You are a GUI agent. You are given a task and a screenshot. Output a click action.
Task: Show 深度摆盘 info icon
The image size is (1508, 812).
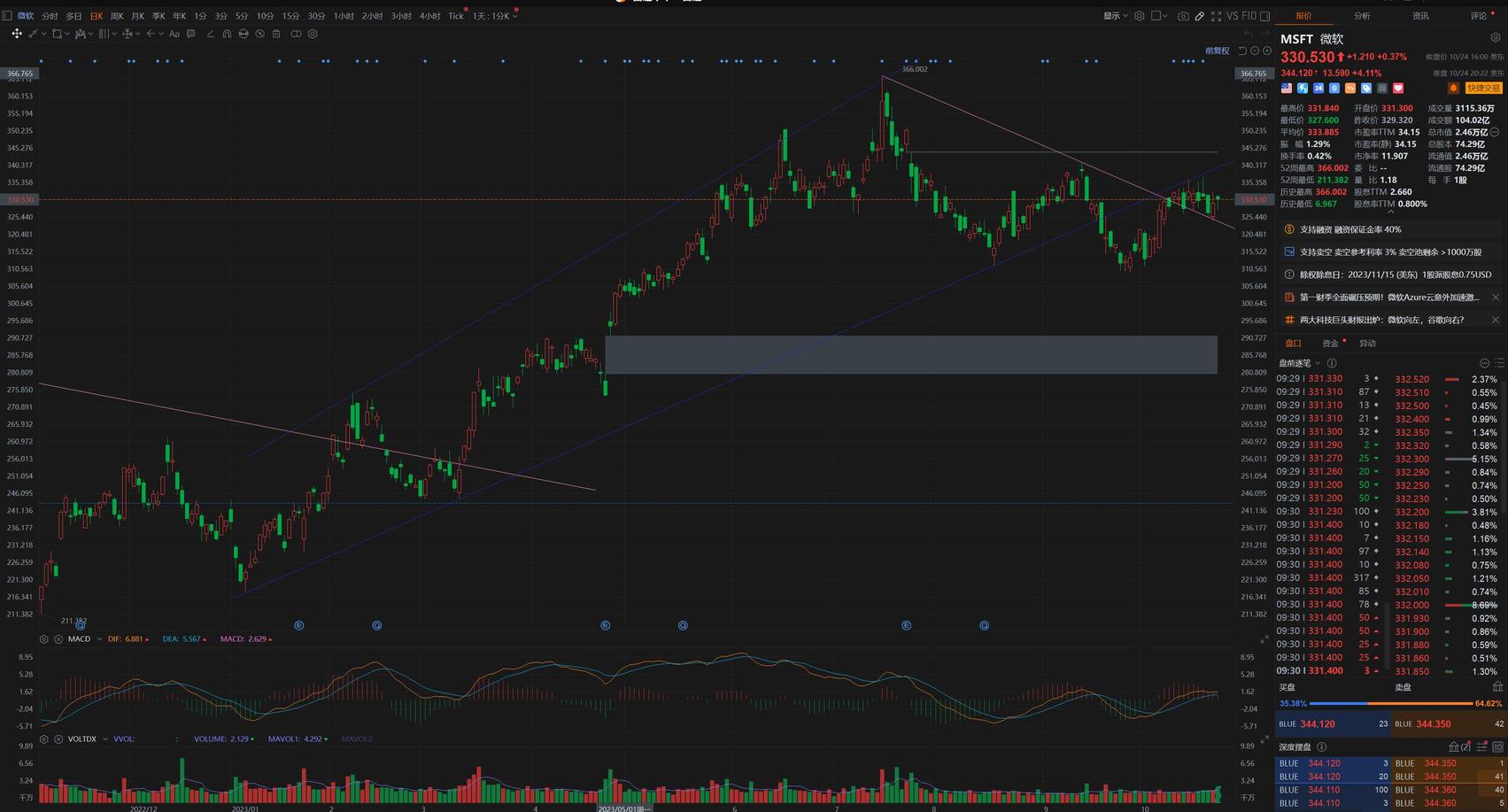coord(1321,747)
